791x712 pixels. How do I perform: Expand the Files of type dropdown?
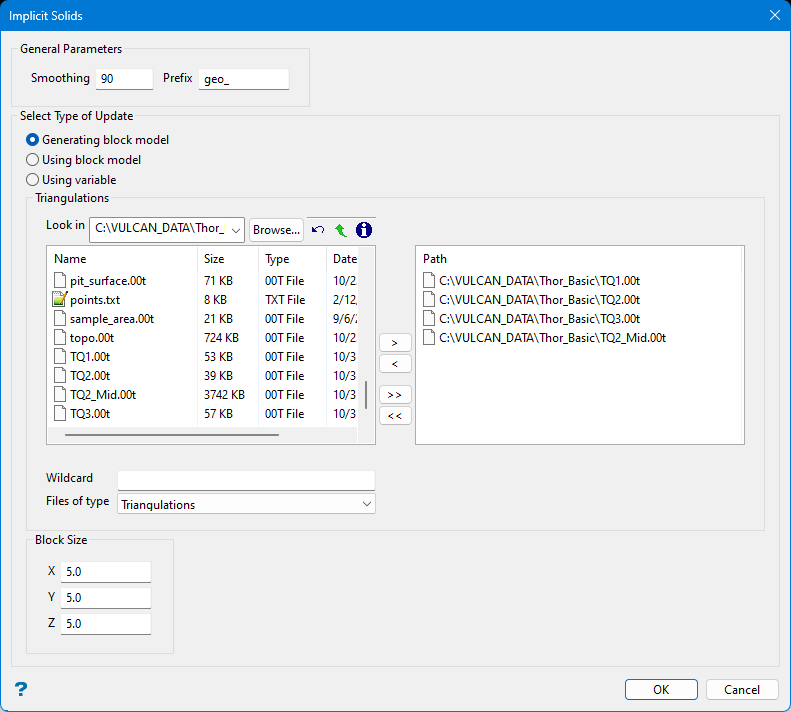tap(366, 505)
